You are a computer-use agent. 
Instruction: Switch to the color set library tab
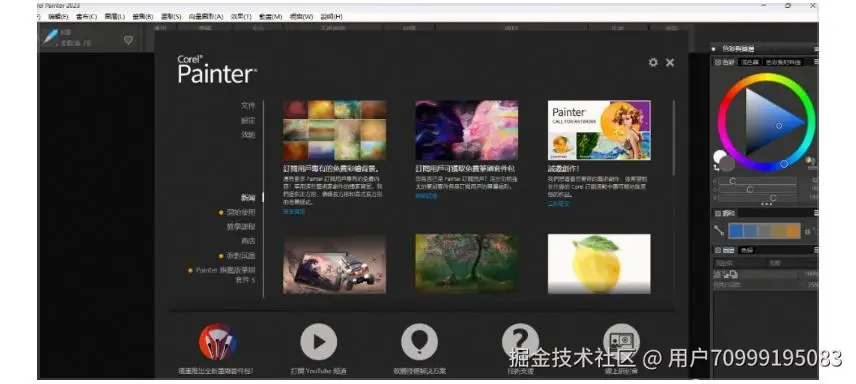tap(782, 62)
